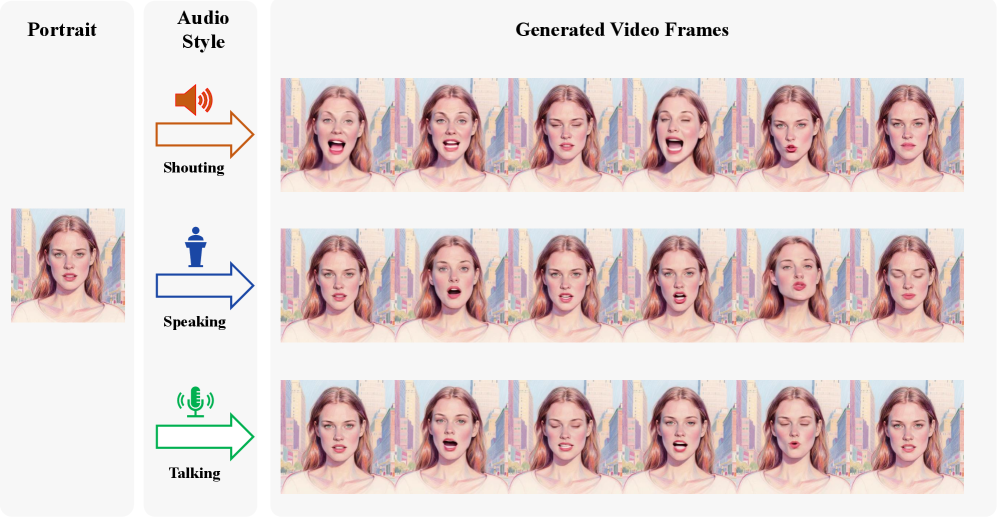Click the red loudspeaker Shouting icon

pos(194,100)
